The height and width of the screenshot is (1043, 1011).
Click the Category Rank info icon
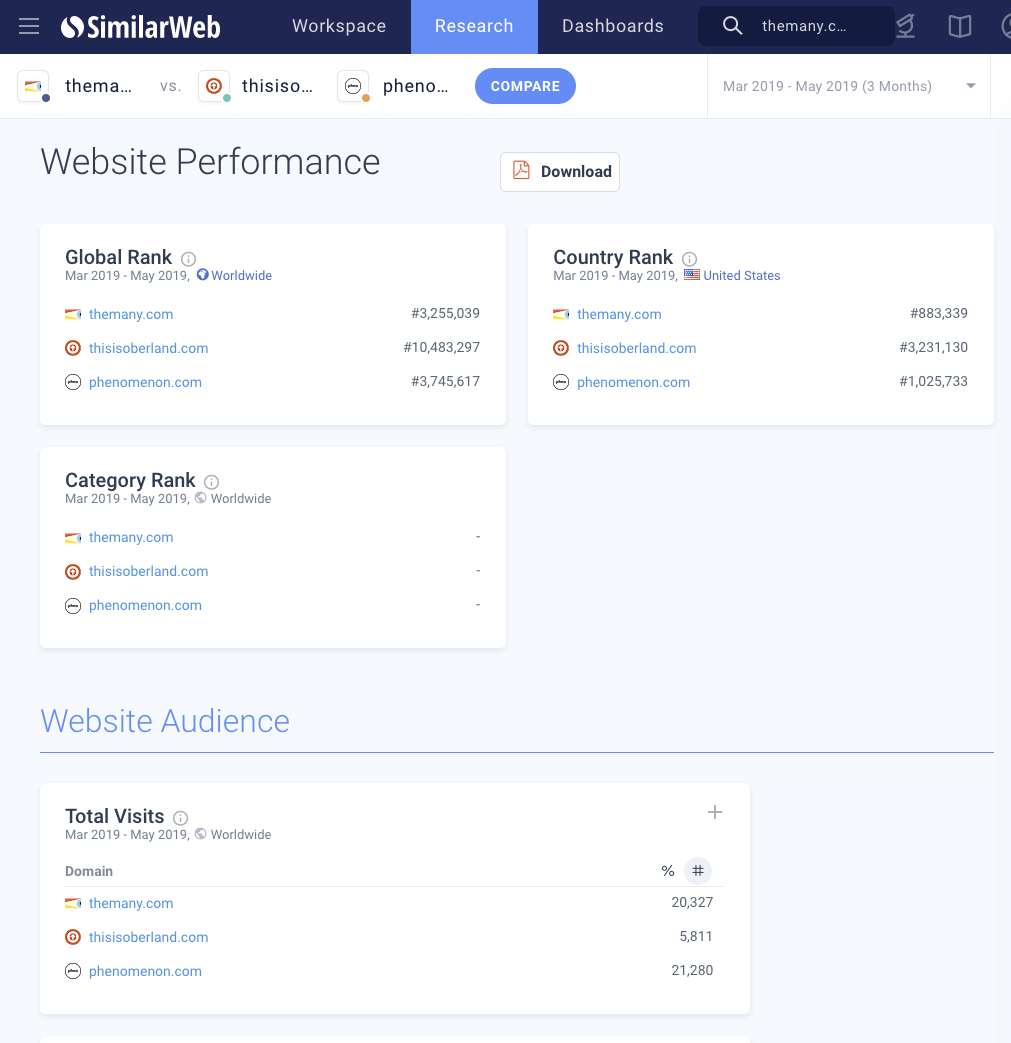(211, 482)
